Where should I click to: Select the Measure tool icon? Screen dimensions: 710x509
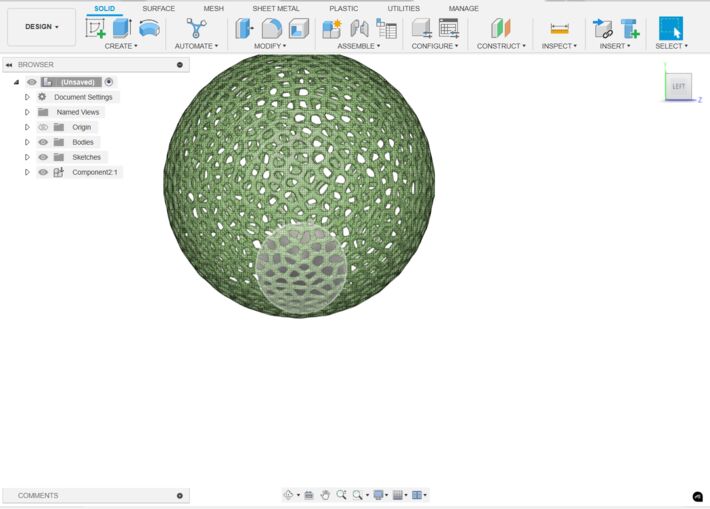[559, 29]
